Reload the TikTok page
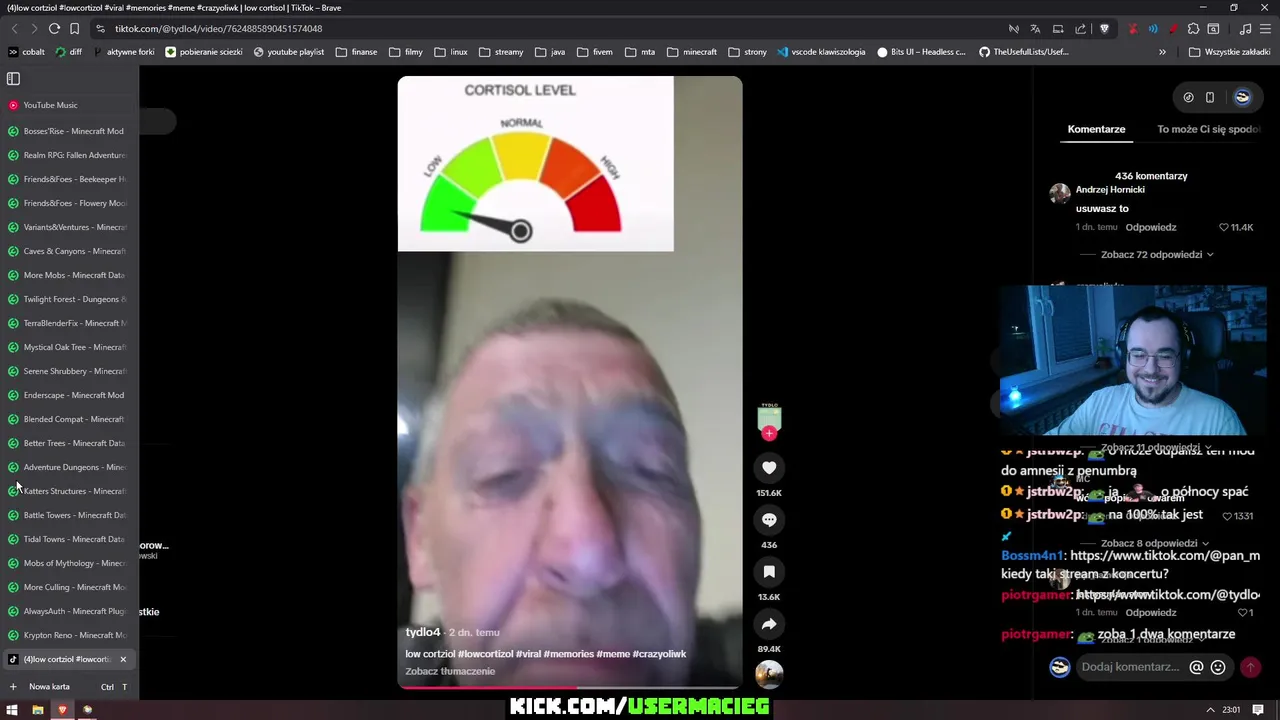 click(54, 29)
